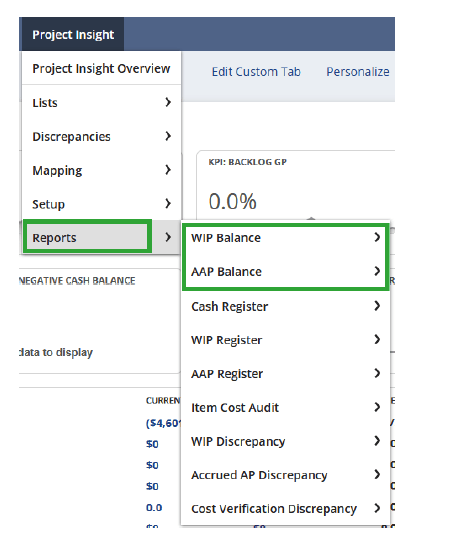Click the WIP Balance arrow icon
The height and width of the screenshot is (535, 471).
[x=377, y=237]
